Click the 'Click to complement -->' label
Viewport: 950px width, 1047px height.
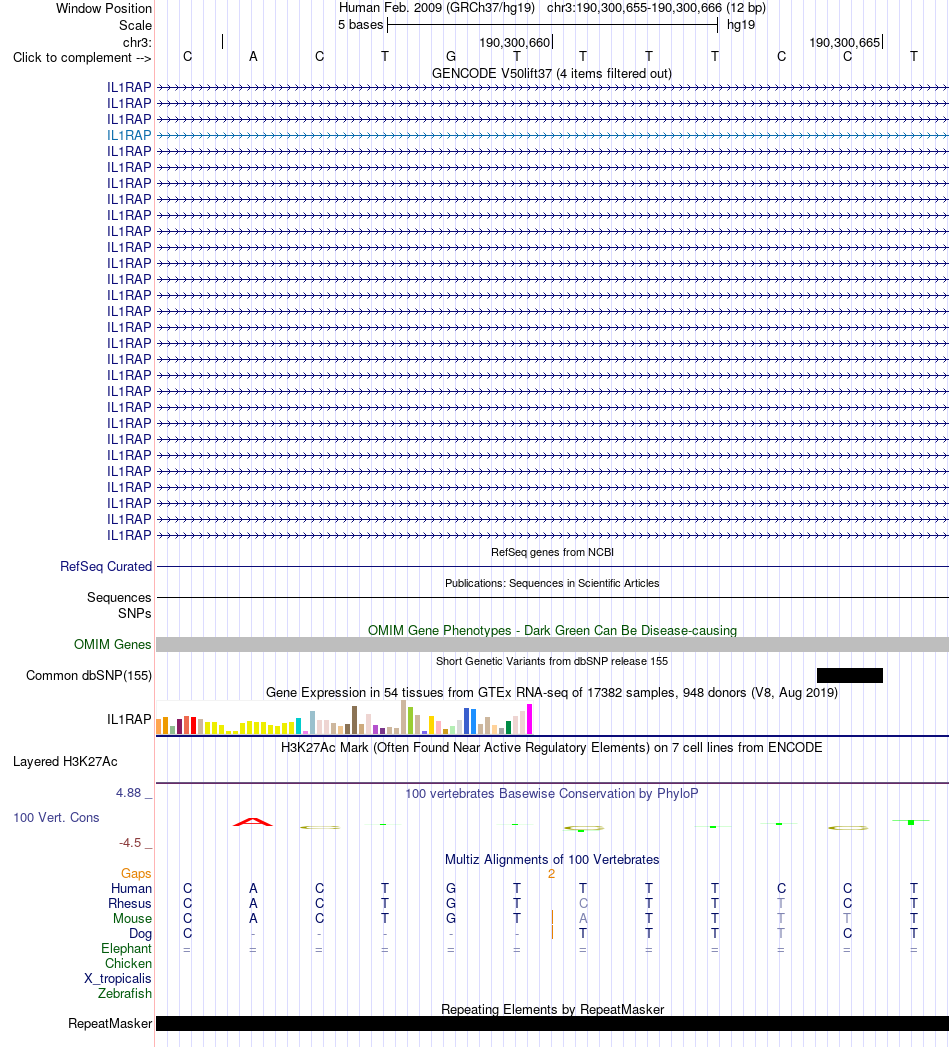82,57
